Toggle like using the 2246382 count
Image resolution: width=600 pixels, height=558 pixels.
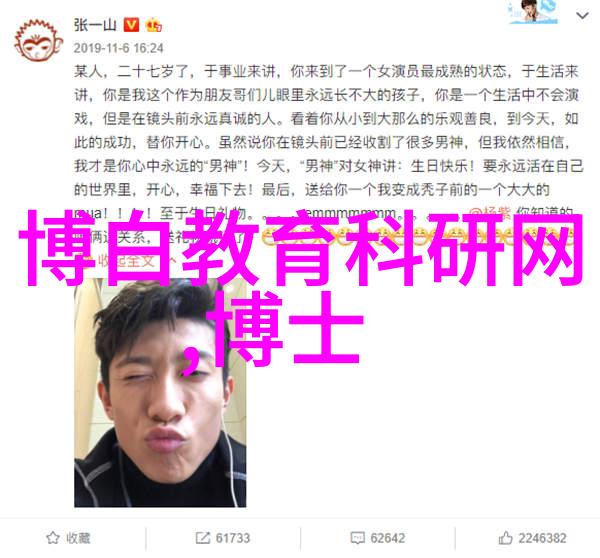pos(542,538)
